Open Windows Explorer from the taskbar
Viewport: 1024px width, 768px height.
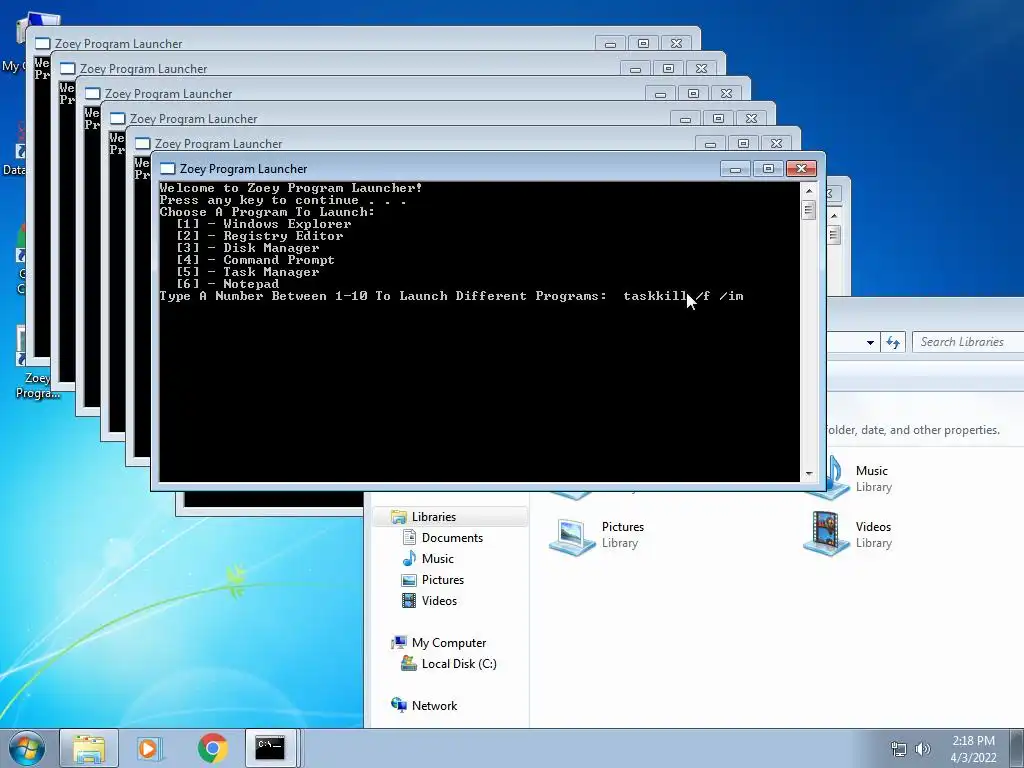click(x=89, y=748)
